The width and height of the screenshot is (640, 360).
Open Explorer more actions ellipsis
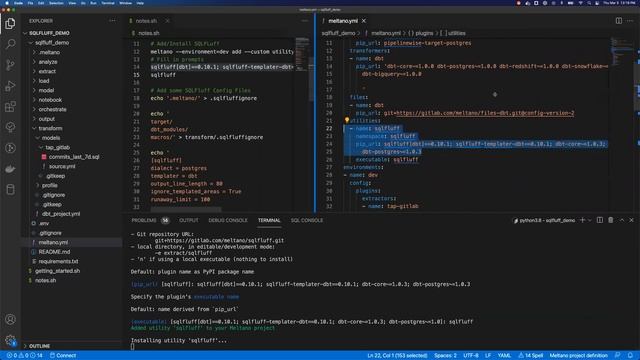(112, 21)
